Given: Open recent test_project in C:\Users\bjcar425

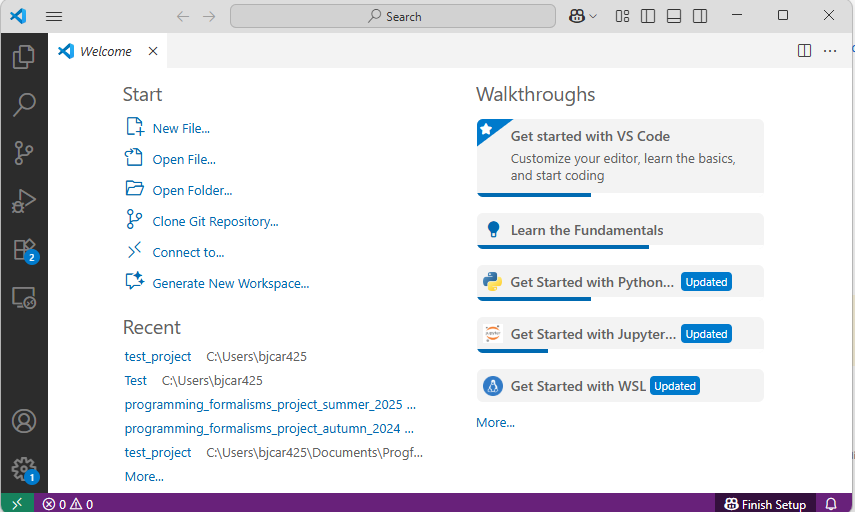Looking at the screenshot, I should pyautogui.click(x=158, y=356).
